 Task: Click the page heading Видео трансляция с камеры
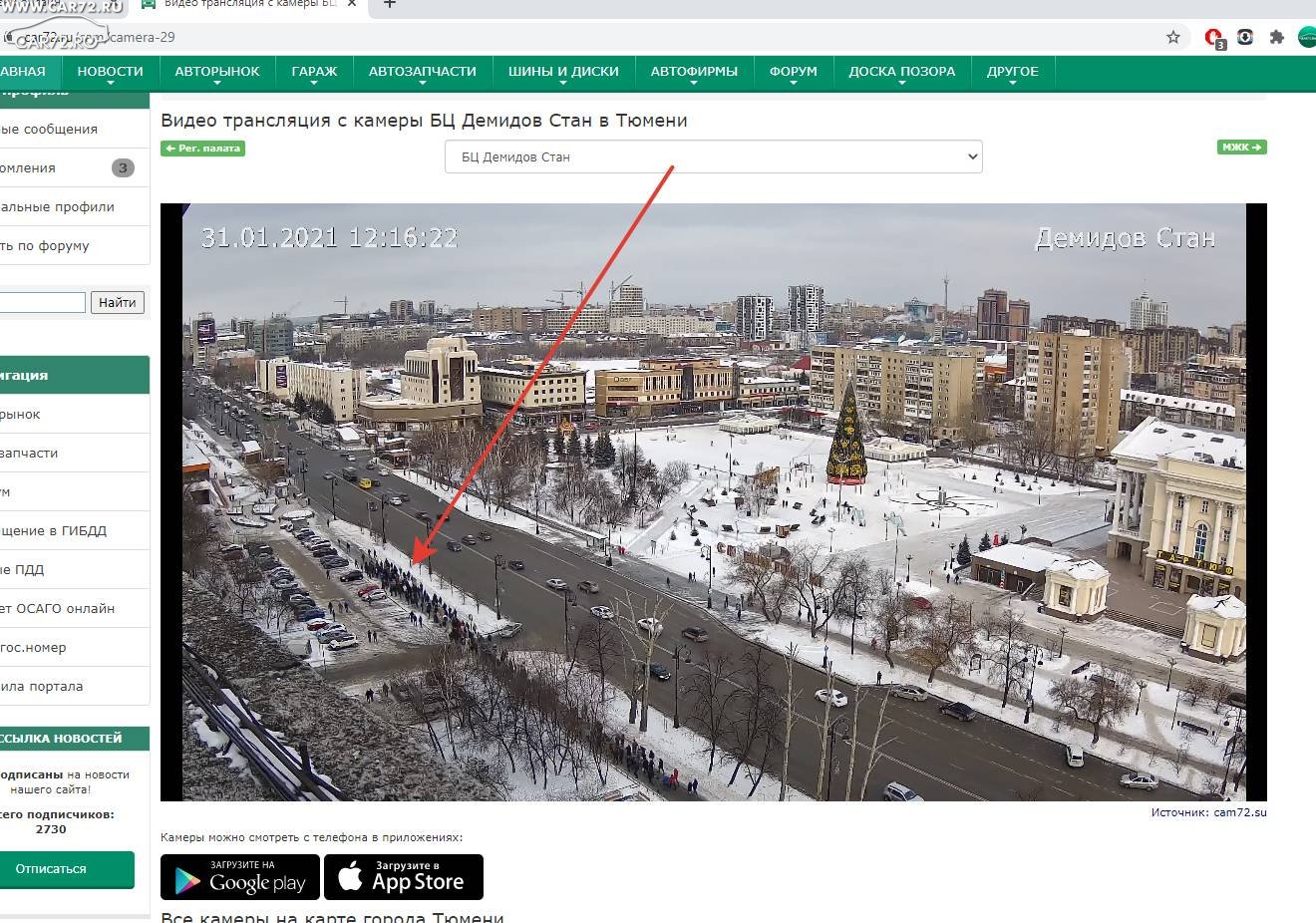424,121
